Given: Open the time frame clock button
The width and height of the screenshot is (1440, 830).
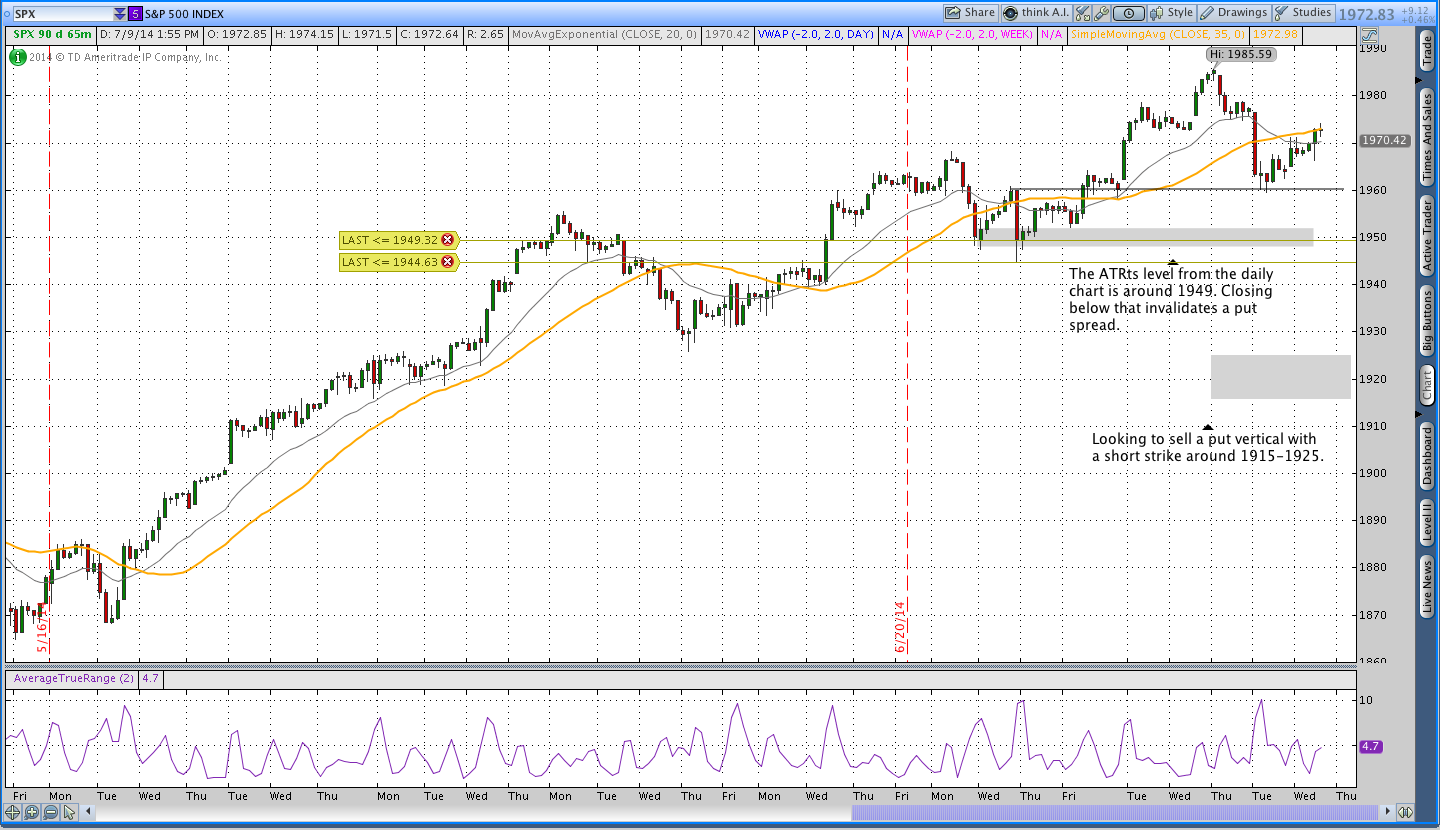Looking at the screenshot, I should (1129, 13).
